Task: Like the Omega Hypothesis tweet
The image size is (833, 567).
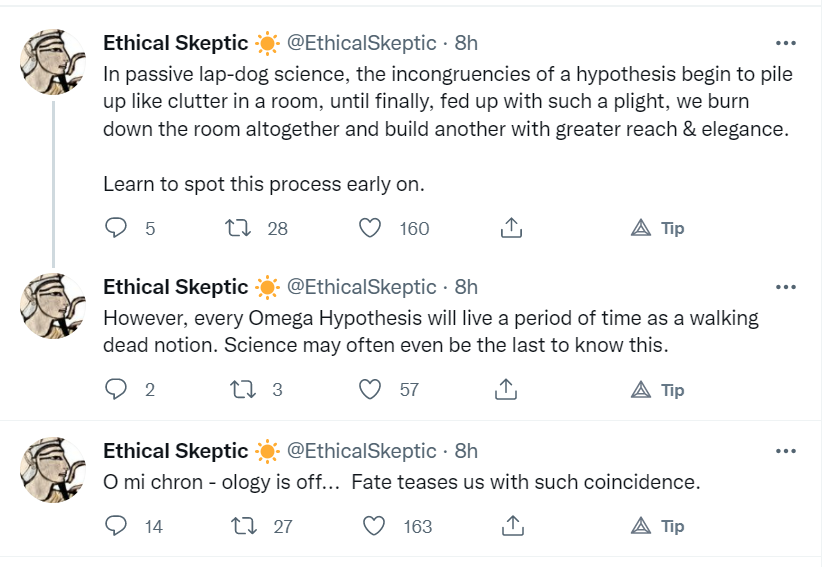Action: [370, 389]
